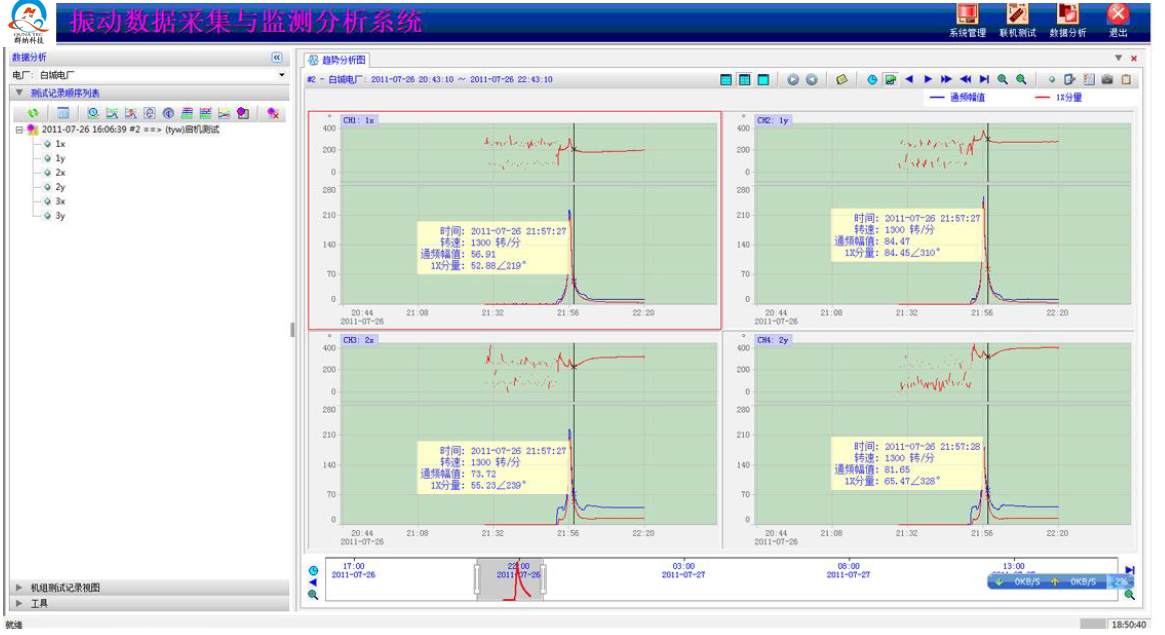Open the 数据分析 header icon
Image resolution: width=1165 pixels, height=635 pixels.
pos(1067,20)
